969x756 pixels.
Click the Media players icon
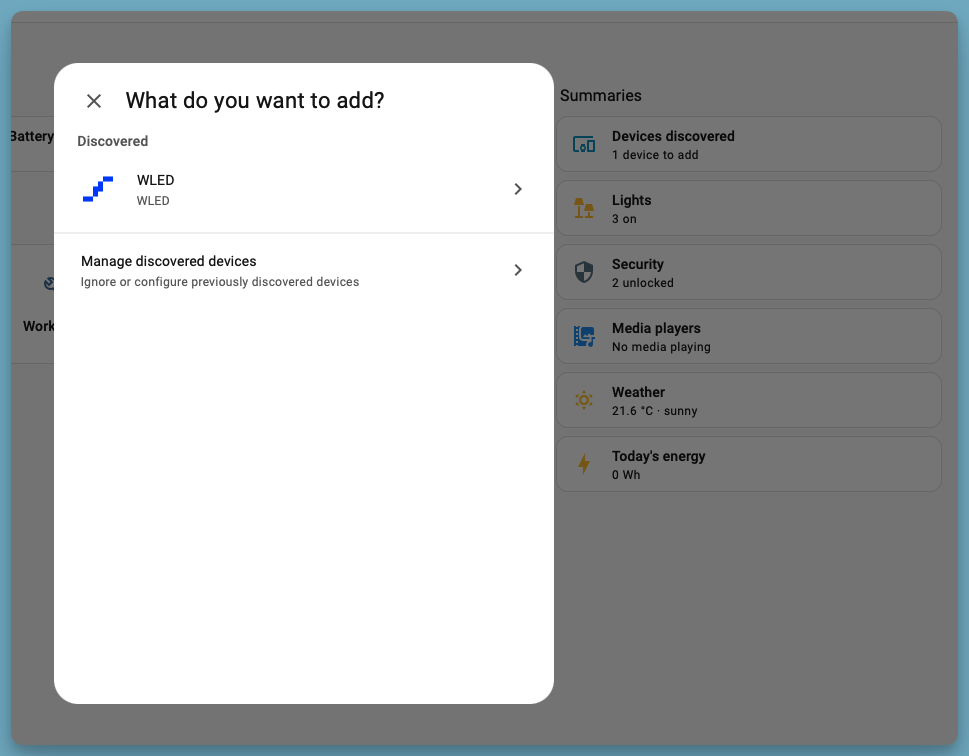584,336
